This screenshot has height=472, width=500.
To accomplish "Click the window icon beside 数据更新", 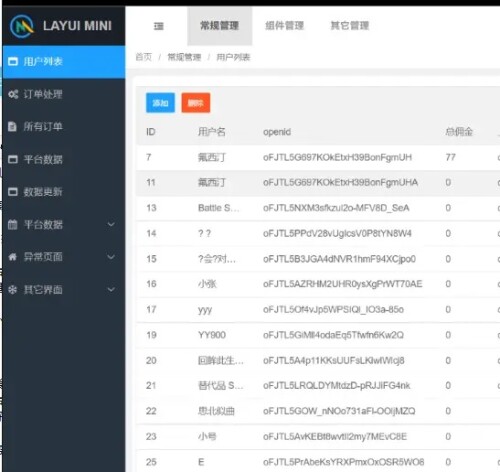I will (13, 192).
